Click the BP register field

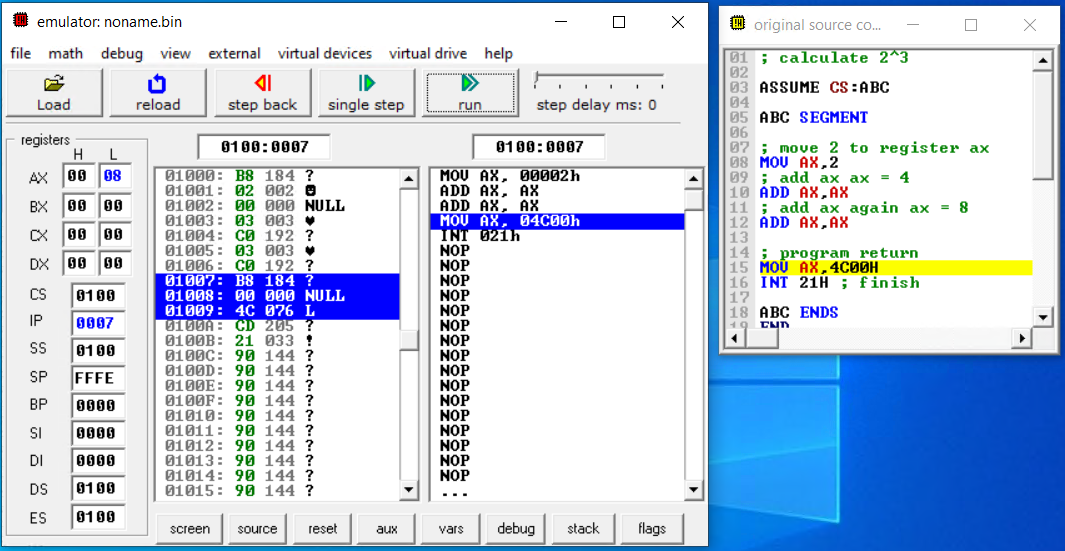pyautogui.click(x=98, y=406)
